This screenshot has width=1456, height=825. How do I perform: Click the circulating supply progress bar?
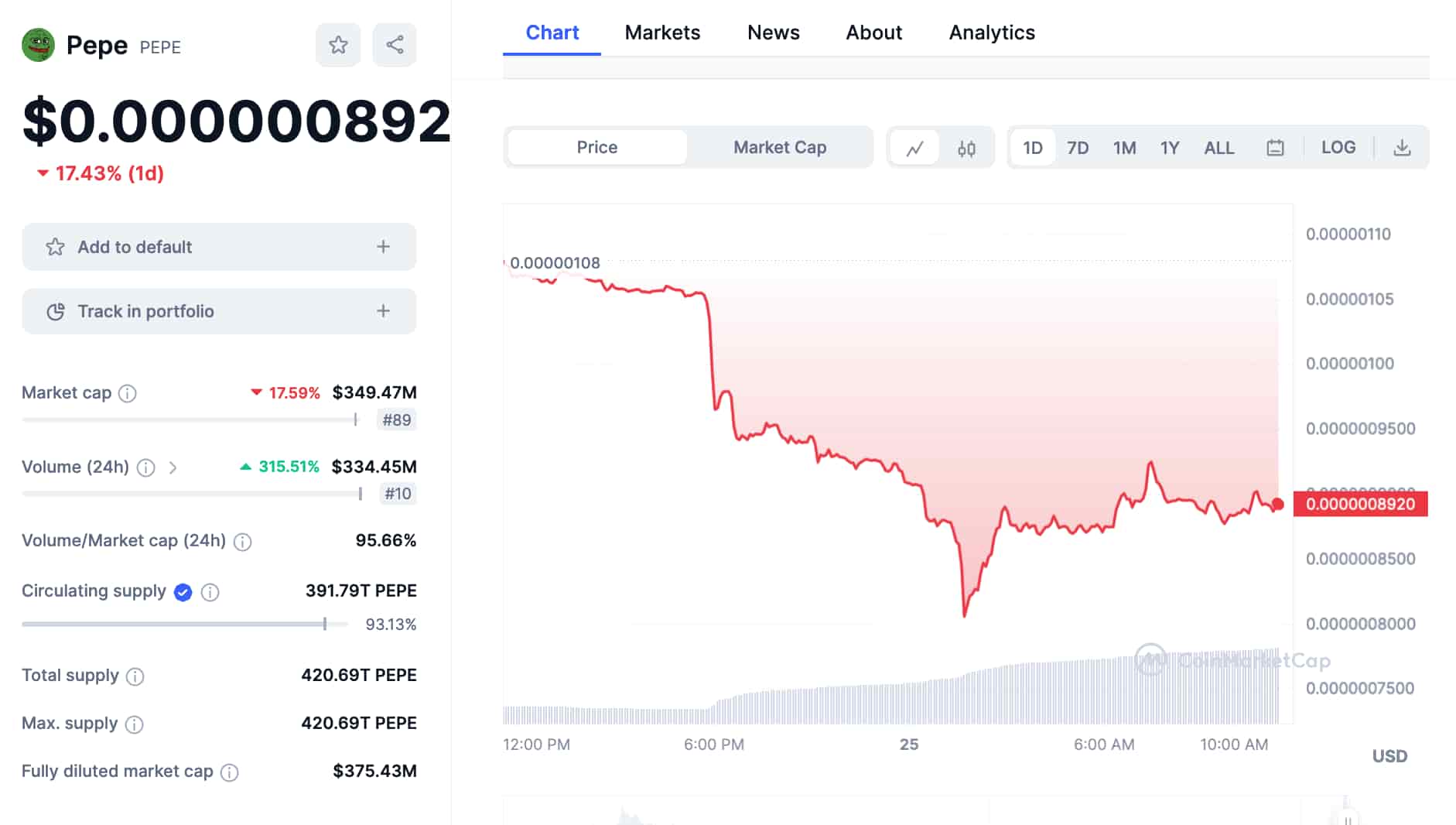(x=174, y=624)
